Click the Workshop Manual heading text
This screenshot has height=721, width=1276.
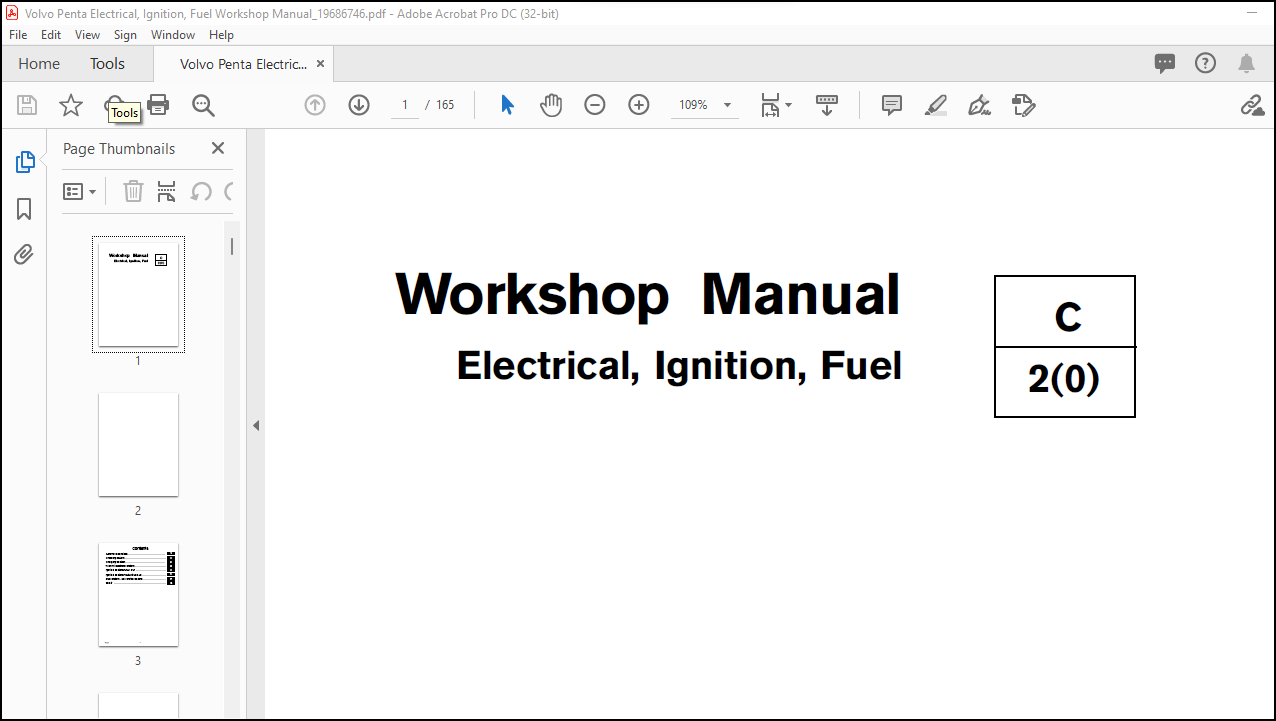click(x=648, y=294)
